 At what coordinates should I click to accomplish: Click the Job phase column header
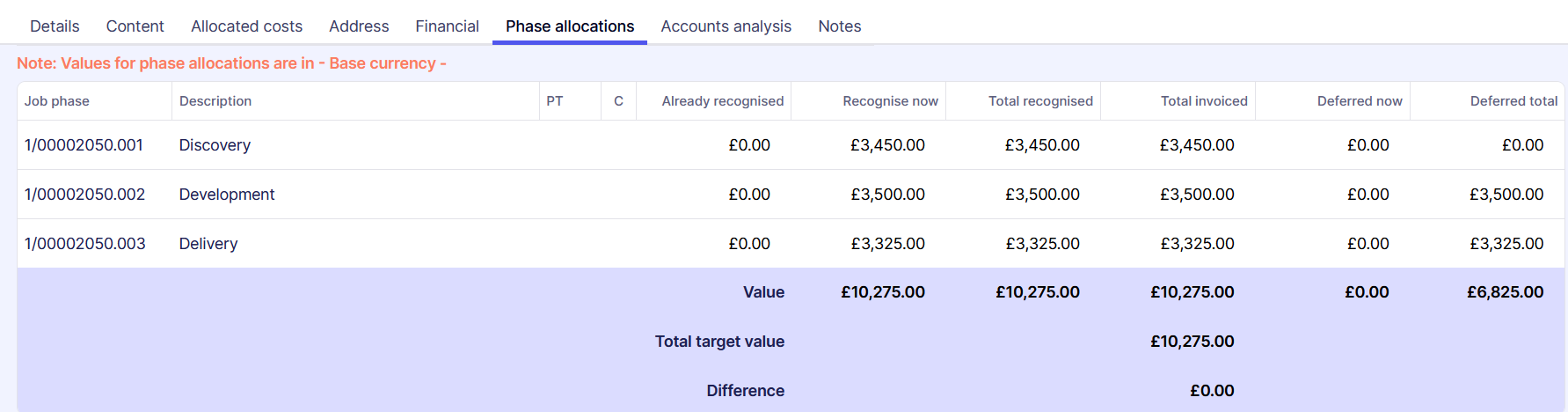pos(57,101)
